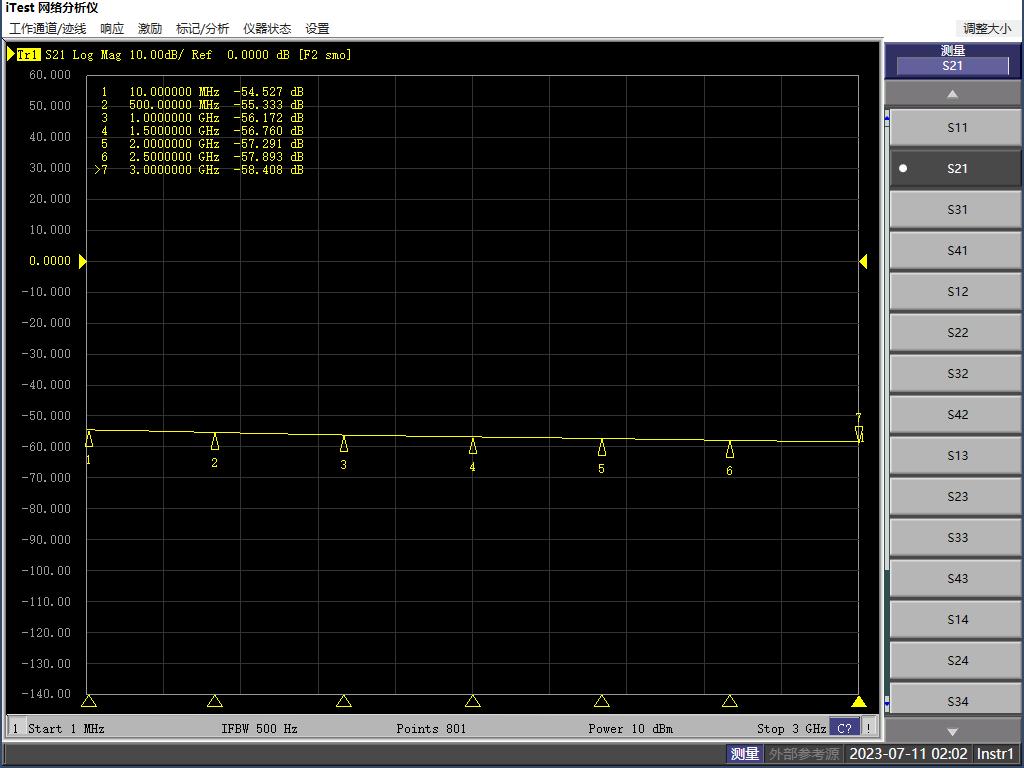Switch measurement to S12

tap(957, 292)
